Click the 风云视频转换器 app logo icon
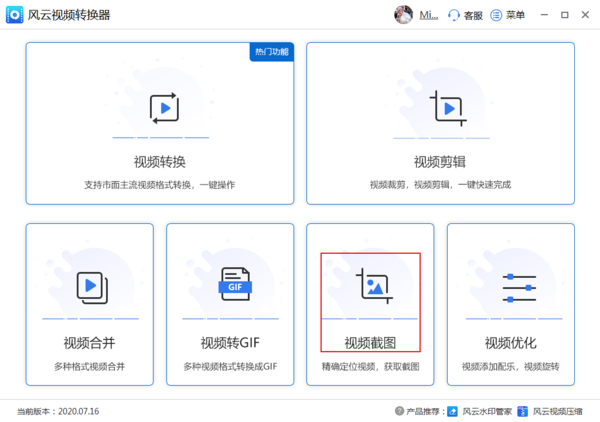 pos(14,15)
